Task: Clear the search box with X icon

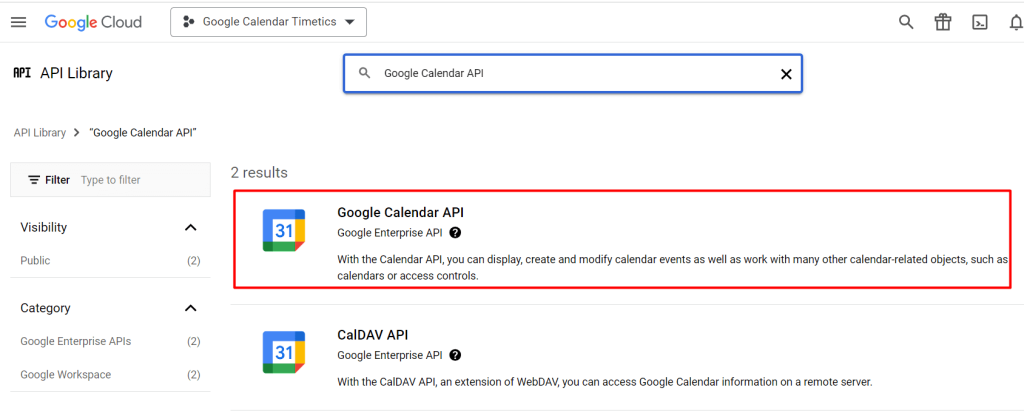Action: tap(785, 74)
